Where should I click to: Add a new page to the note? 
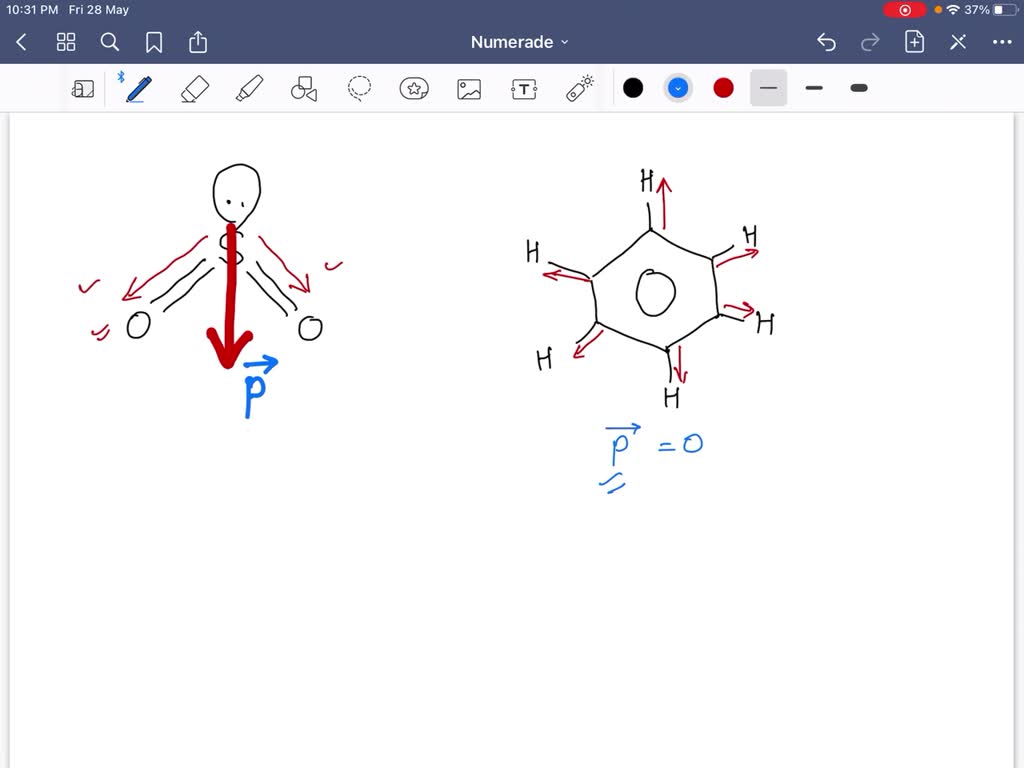914,42
